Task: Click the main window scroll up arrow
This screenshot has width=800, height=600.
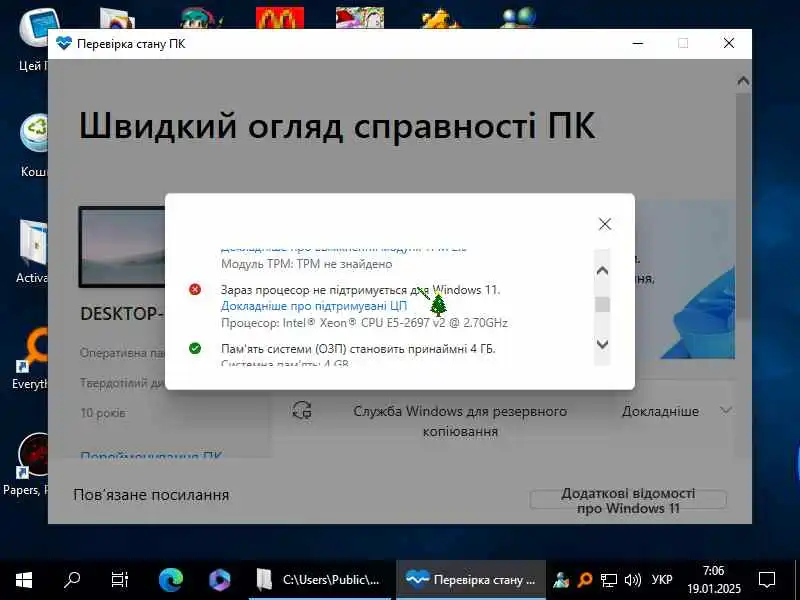Action: [743, 81]
